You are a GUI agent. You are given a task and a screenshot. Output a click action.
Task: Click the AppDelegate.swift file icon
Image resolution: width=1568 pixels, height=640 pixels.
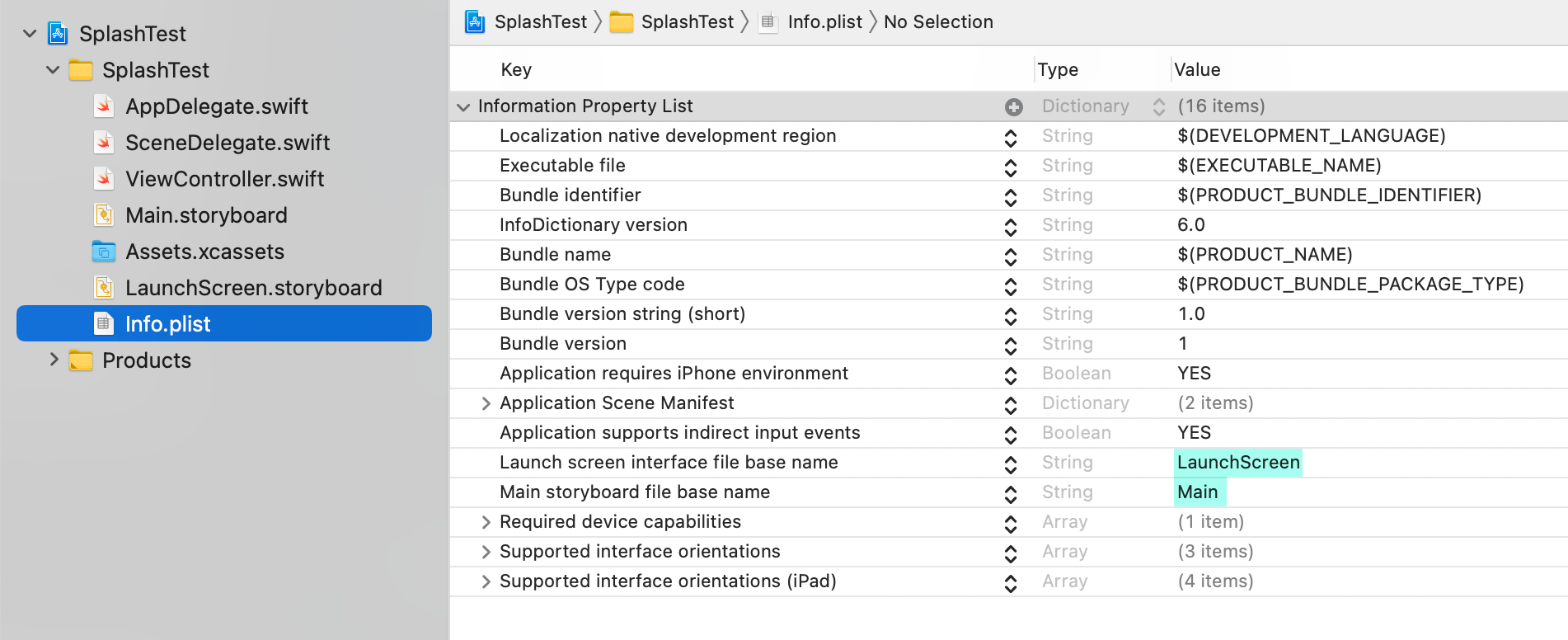point(104,106)
